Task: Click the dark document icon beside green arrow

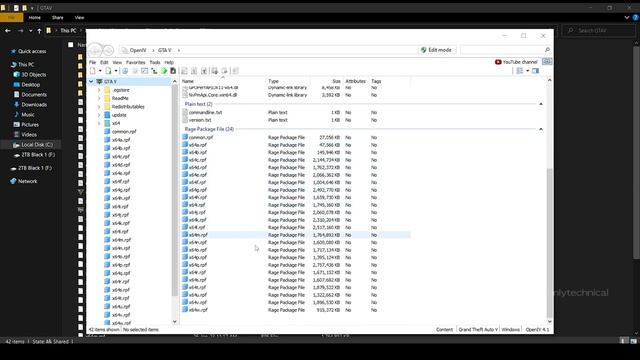Action: click(x=173, y=71)
